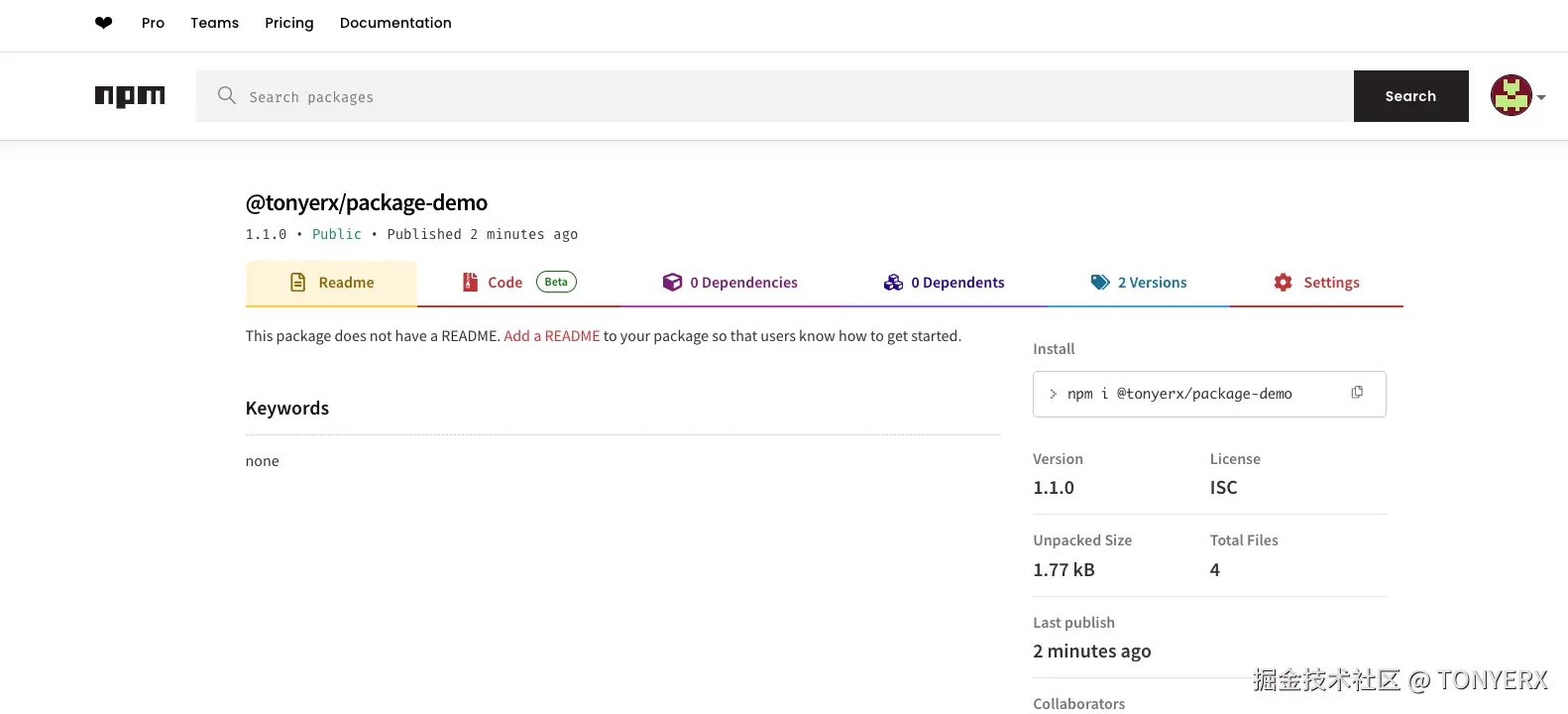1568x714 pixels.
Task: Click the Versions tags icon
Action: tap(1100, 283)
